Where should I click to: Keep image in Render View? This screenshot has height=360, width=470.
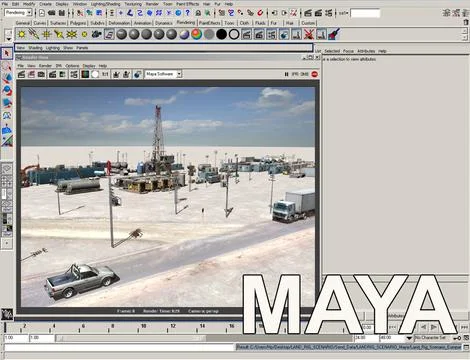[x=116, y=74]
